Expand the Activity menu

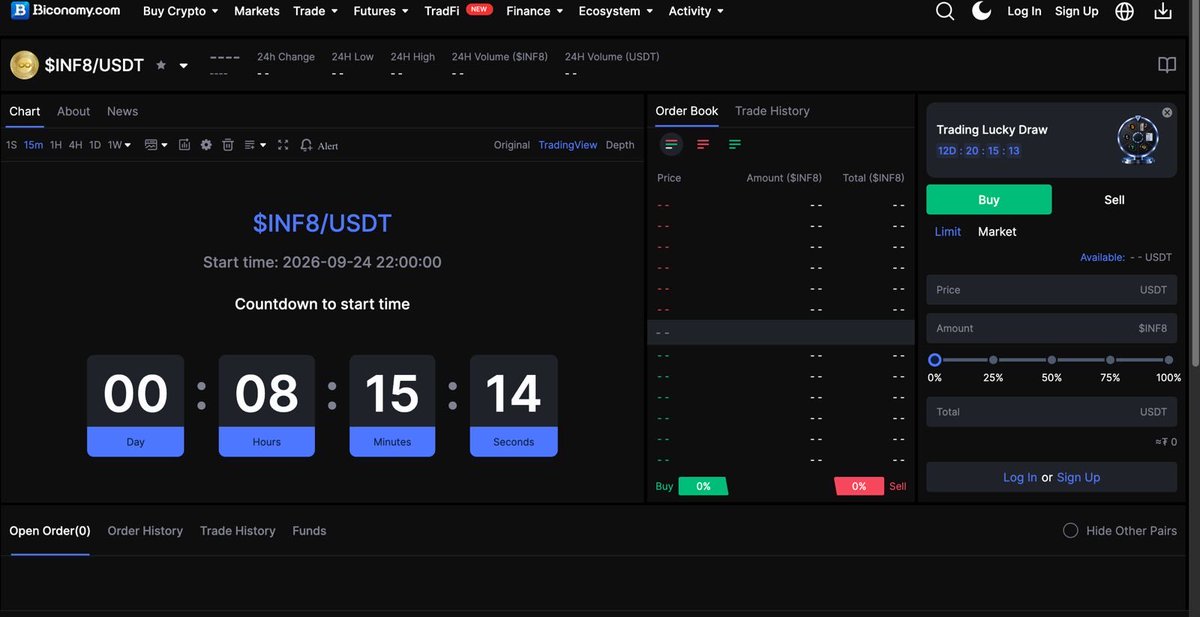point(696,11)
